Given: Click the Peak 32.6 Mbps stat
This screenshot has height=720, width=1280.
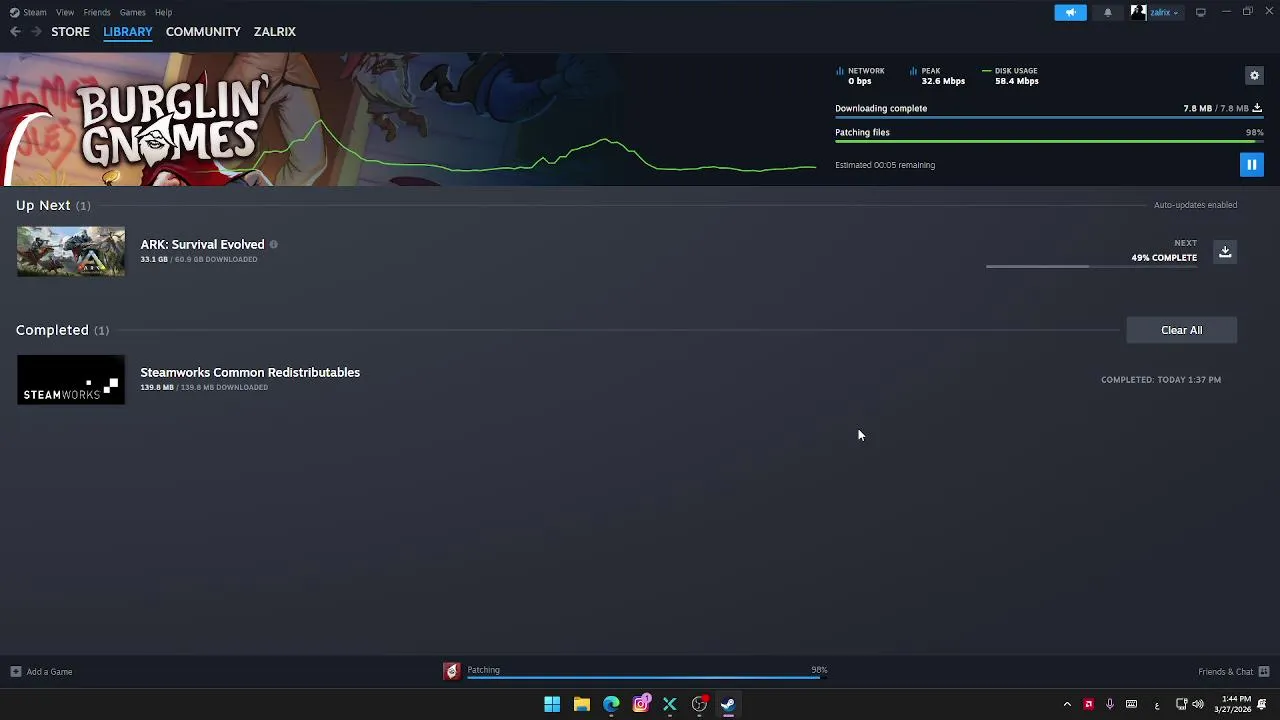Looking at the screenshot, I should coord(938,76).
